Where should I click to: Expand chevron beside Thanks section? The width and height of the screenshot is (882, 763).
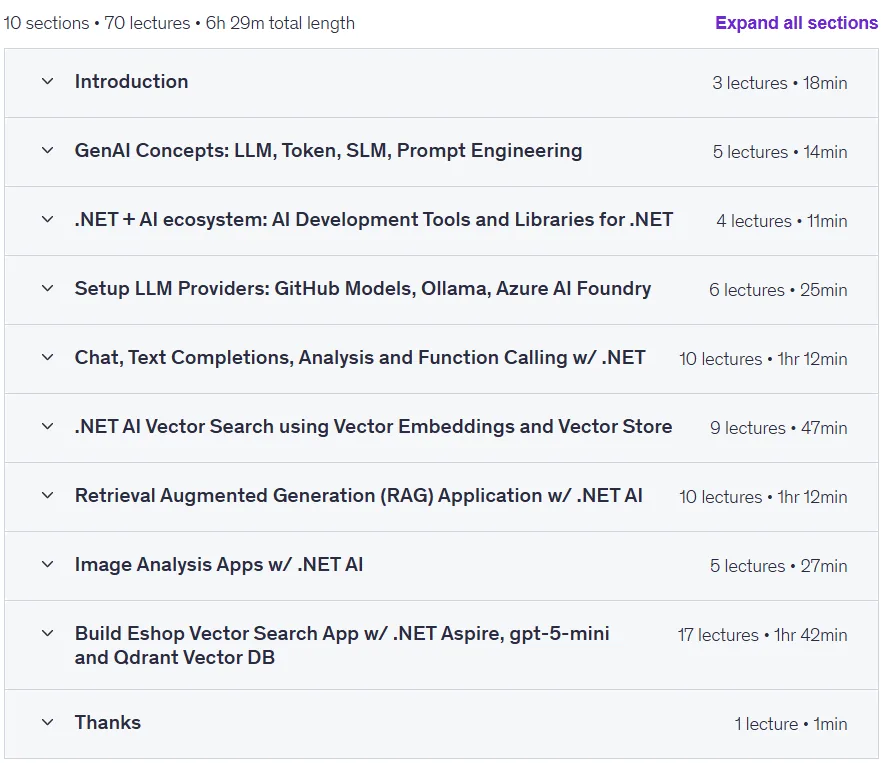pos(48,722)
